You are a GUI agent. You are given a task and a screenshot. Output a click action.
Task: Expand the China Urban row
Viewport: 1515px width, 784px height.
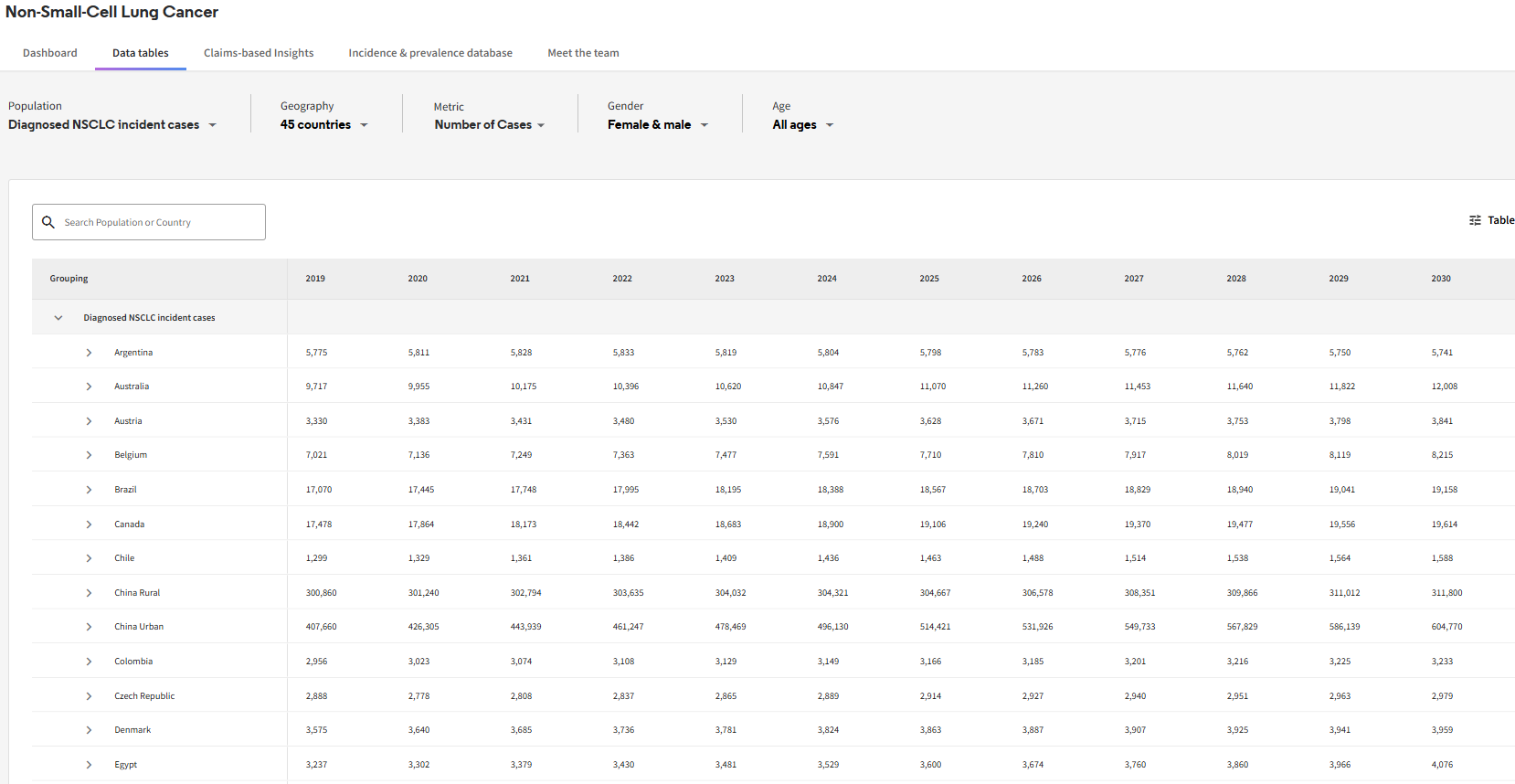tap(89, 627)
